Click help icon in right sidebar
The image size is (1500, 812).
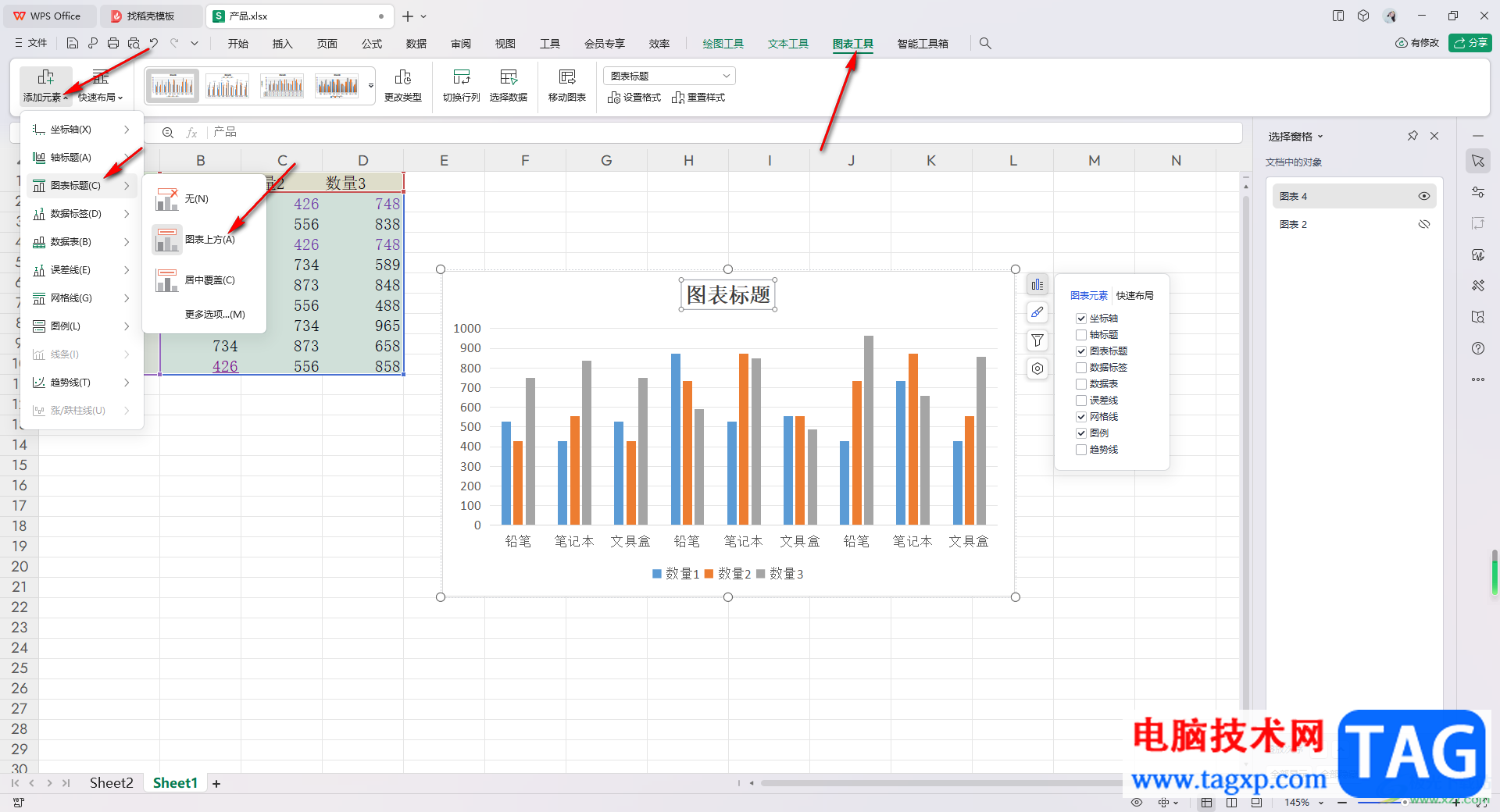pyautogui.click(x=1478, y=348)
